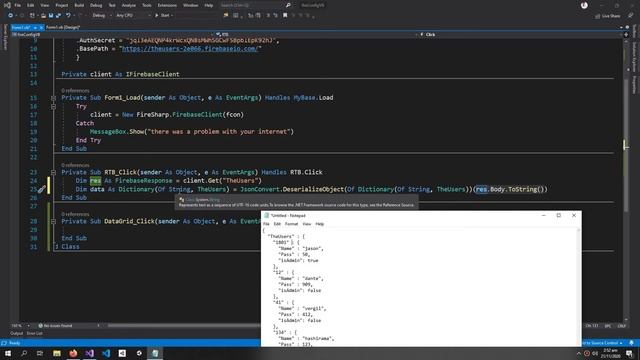
Task: Click the bookmark toolbar icon
Action: pos(285,16)
